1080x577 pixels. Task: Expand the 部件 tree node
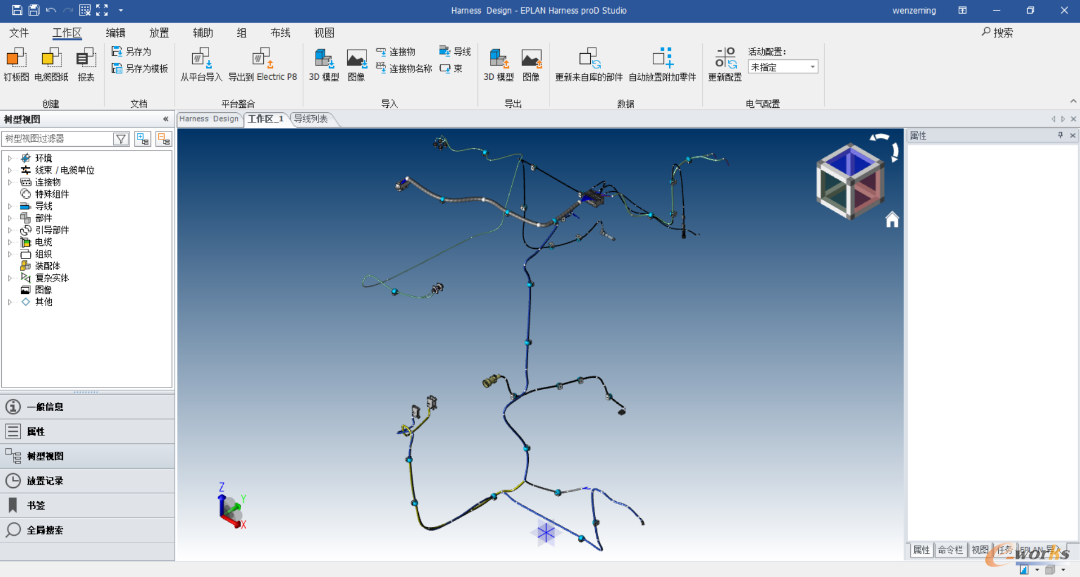tap(10, 218)
